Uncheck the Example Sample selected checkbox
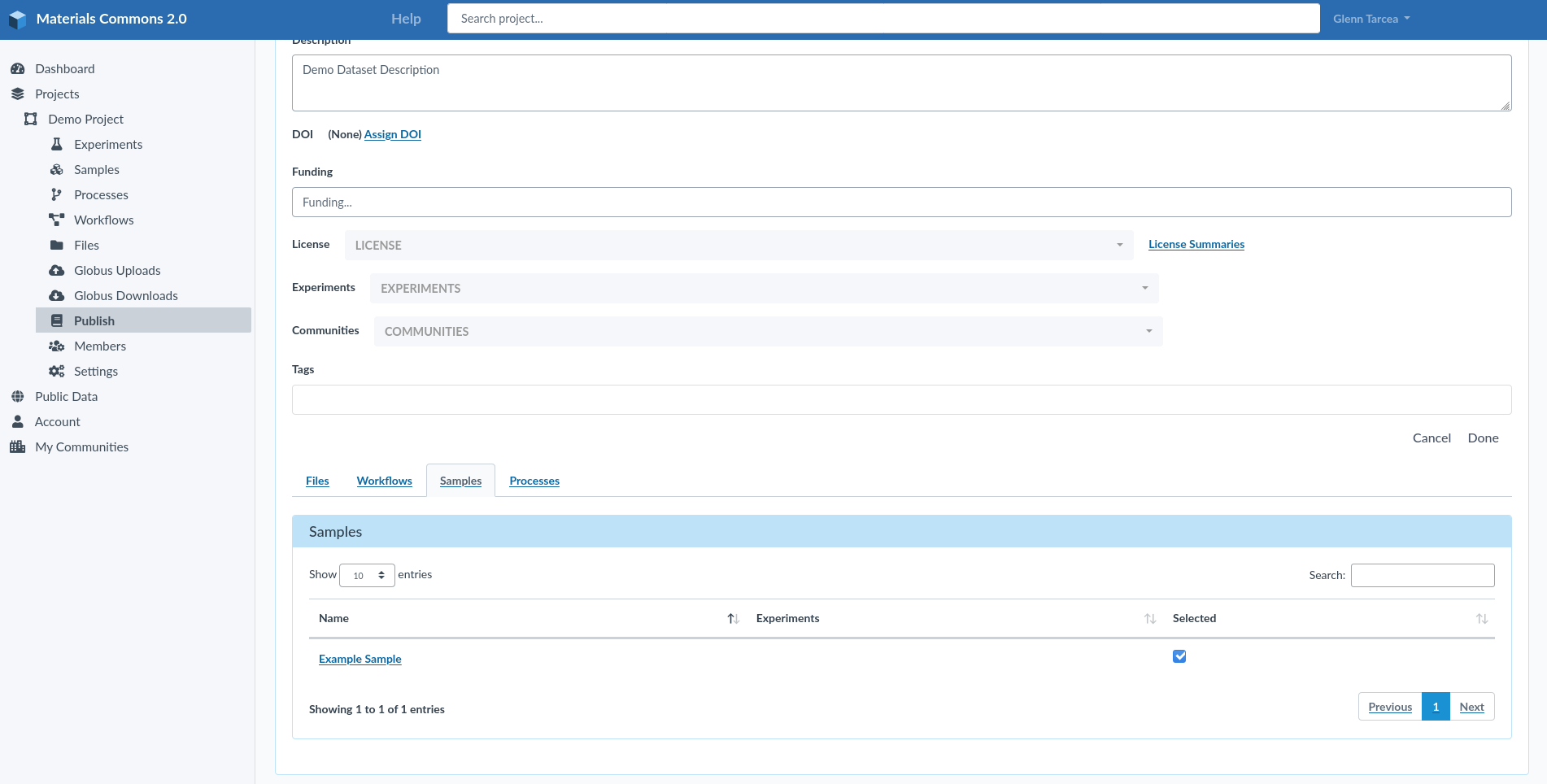 pos(1179,656)
